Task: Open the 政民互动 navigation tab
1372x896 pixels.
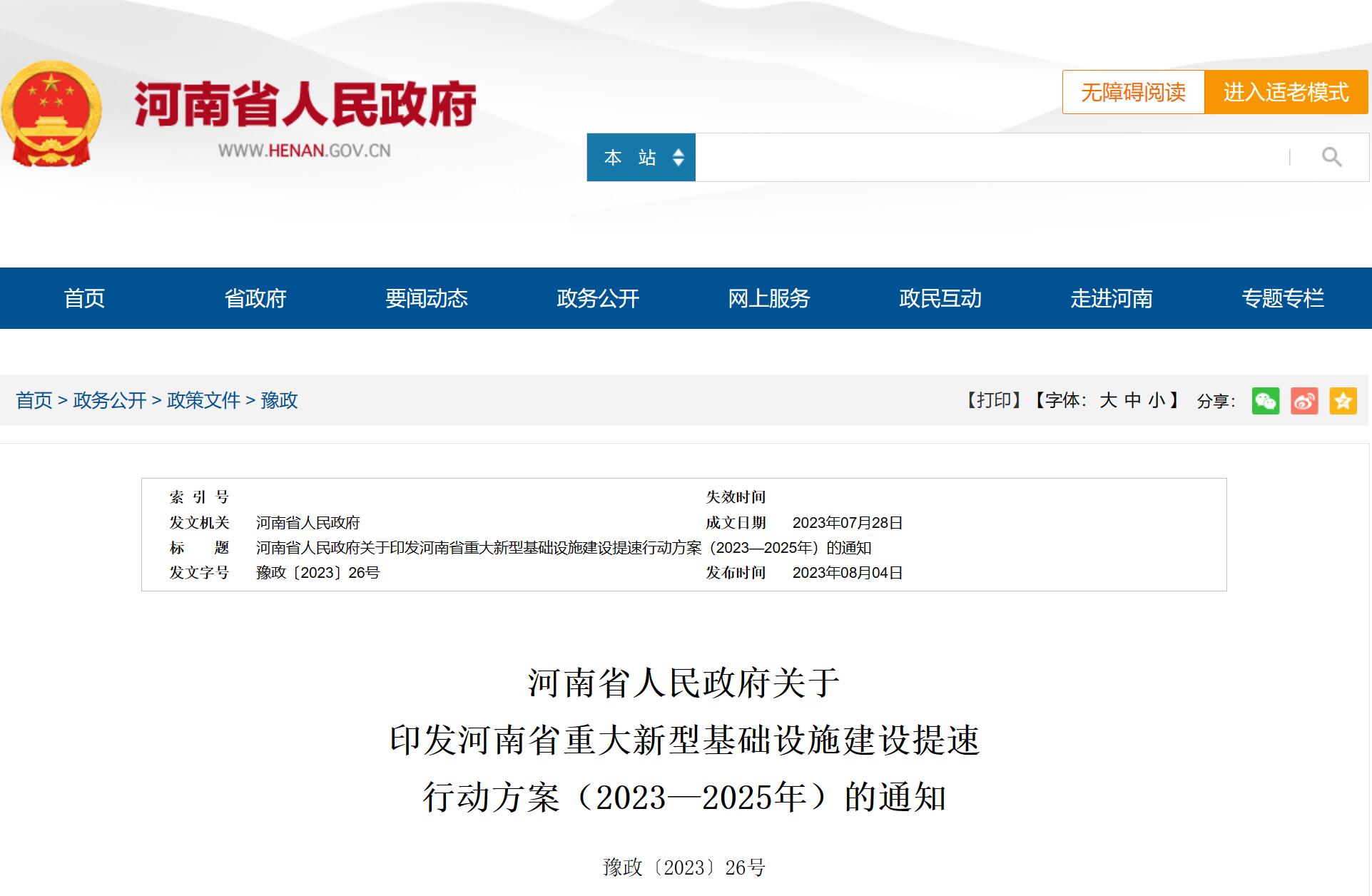Action: pyautogui.click(x=940, y=298)
